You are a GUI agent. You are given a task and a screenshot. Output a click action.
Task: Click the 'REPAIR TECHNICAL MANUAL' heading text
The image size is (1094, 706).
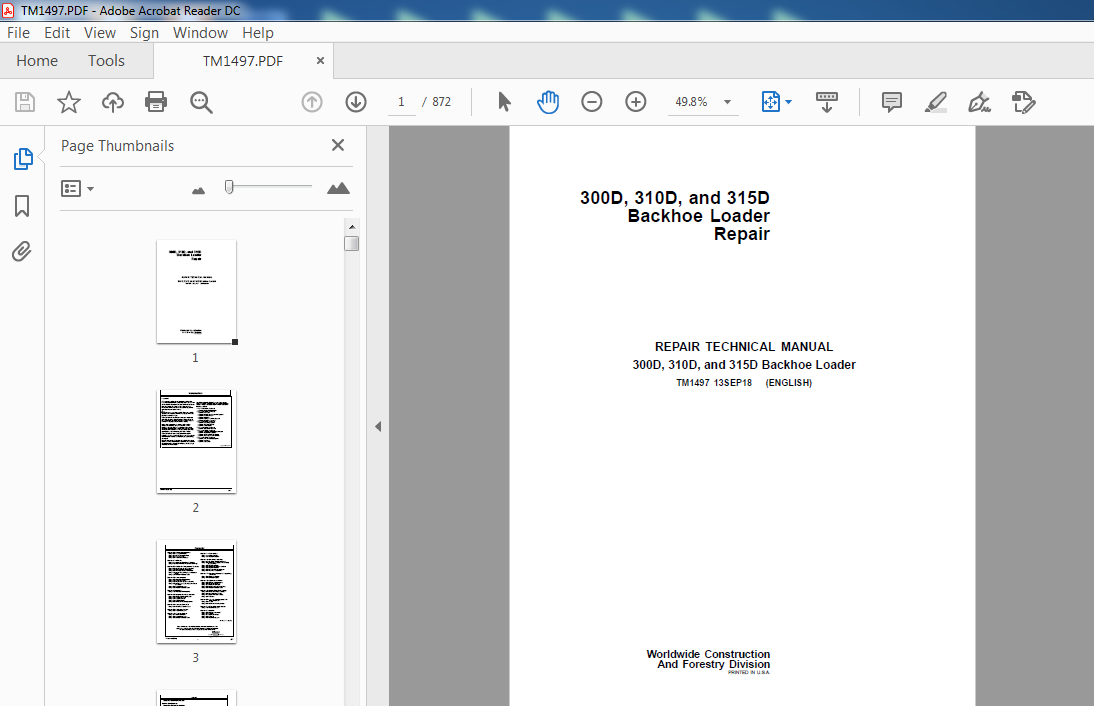[x=744, y=347]
